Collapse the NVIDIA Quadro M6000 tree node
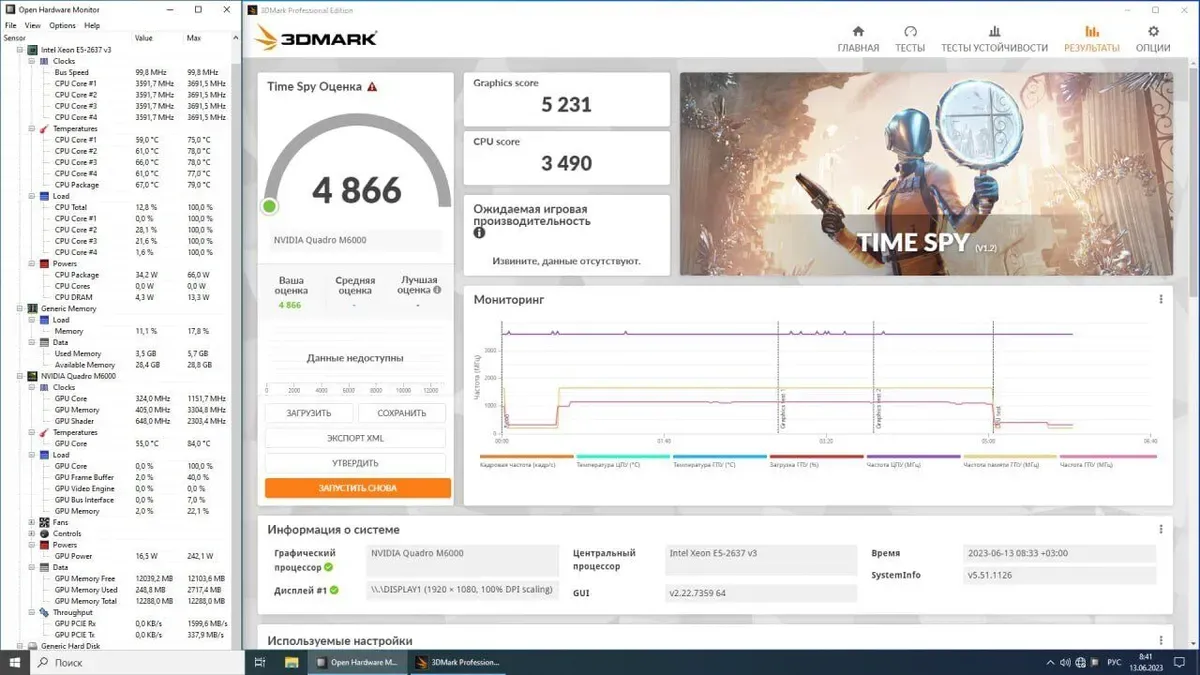The width and height of the screenshot is (1200, 675). [20, 376]
